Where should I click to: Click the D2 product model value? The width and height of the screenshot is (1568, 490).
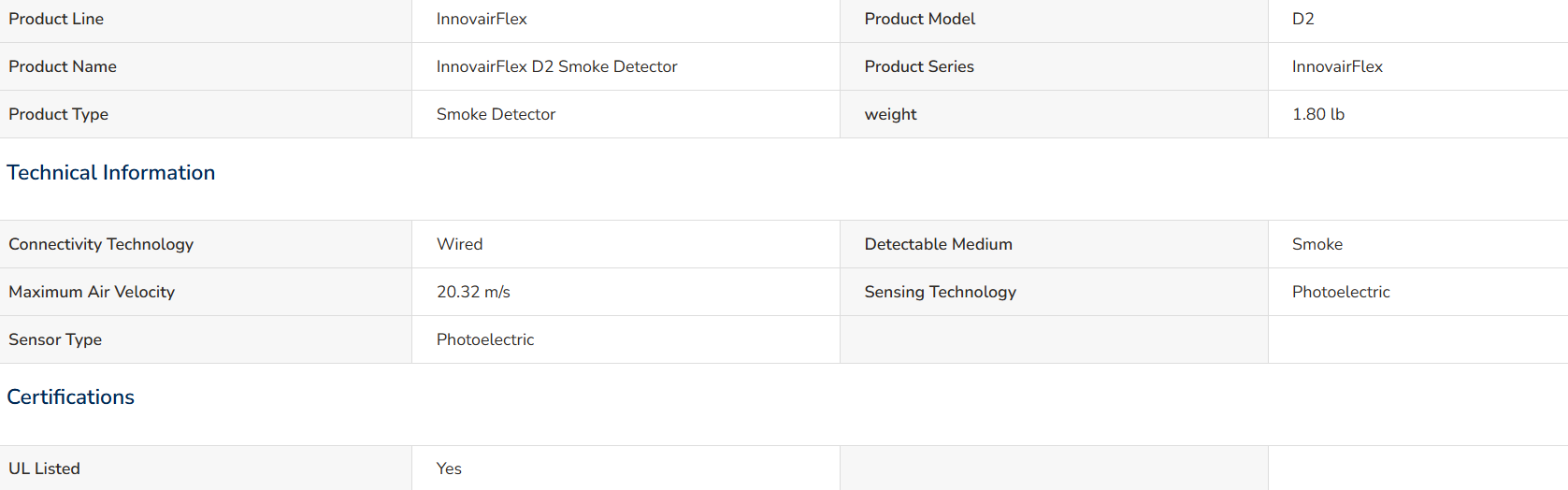pyautogui.click(x=1302, y=19)
